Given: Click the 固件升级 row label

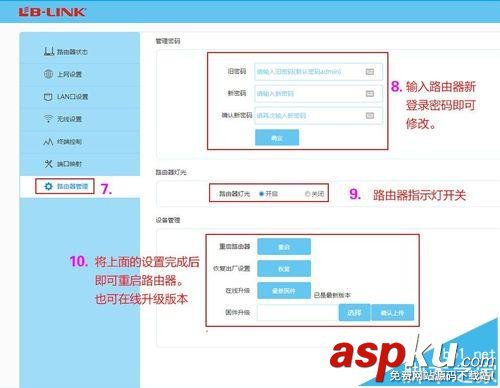Looking at the screenshot, I should (x=237, y=313).
